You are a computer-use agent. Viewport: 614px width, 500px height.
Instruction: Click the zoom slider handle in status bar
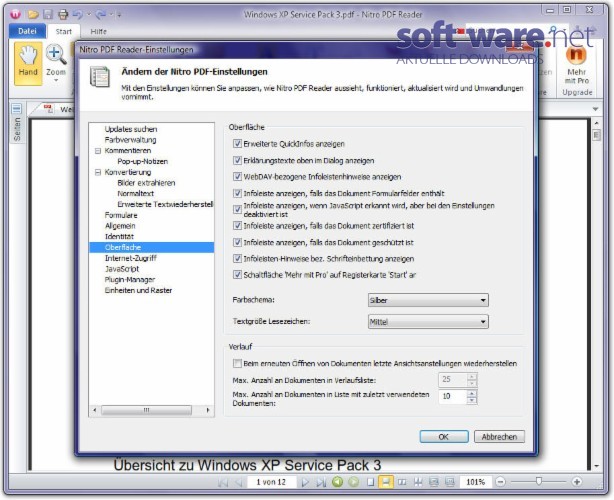coord(539,481)
